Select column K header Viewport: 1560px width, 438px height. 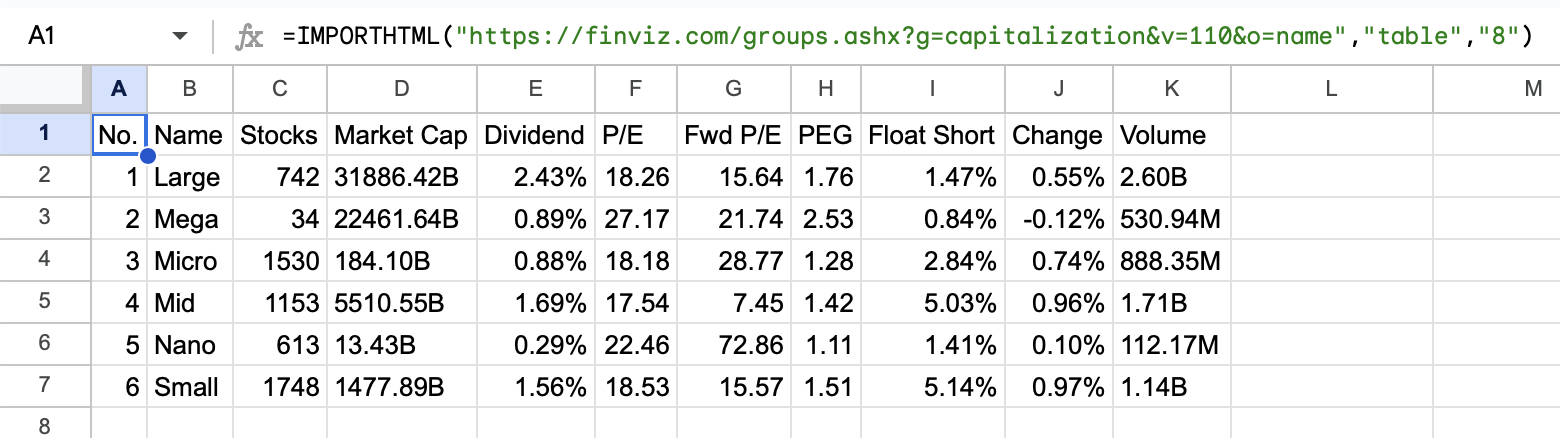click(1172, 89)
